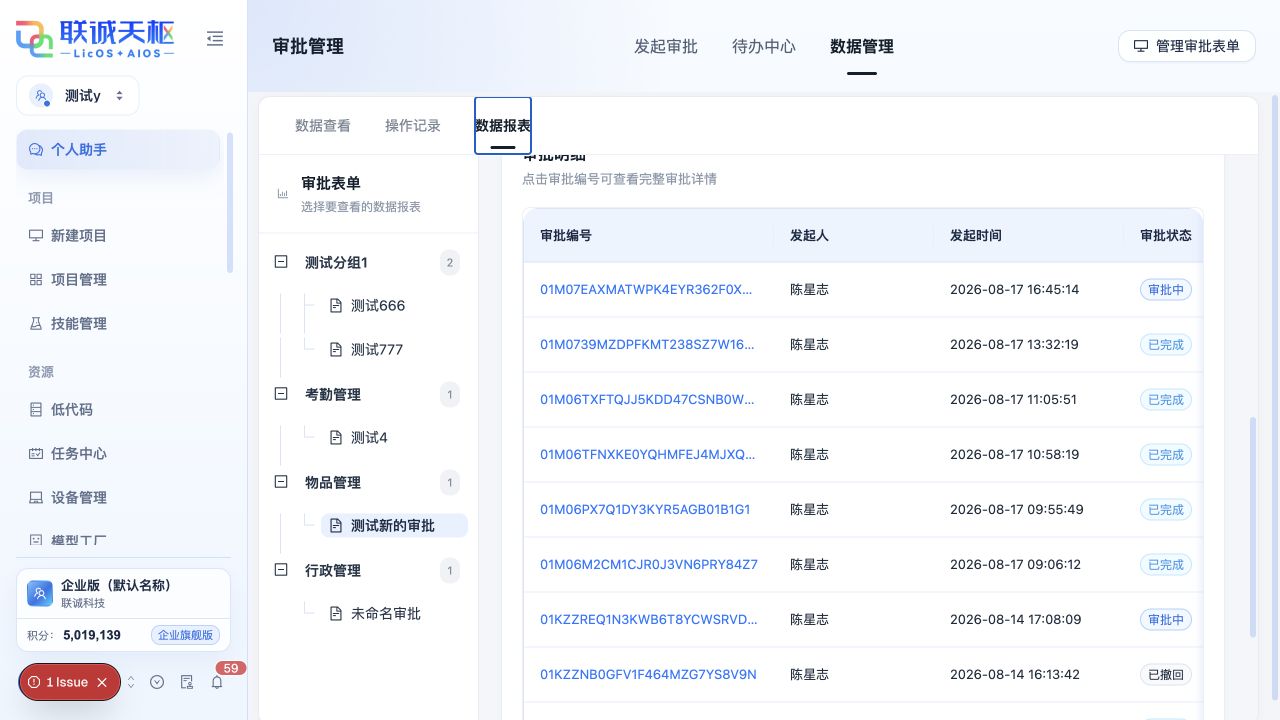Image resolution: width=1280 pixels, height=720 pixels.
Task: Open the 测试y user switcher dropdown
Action: pyautogui.click(x=78, y=96)
